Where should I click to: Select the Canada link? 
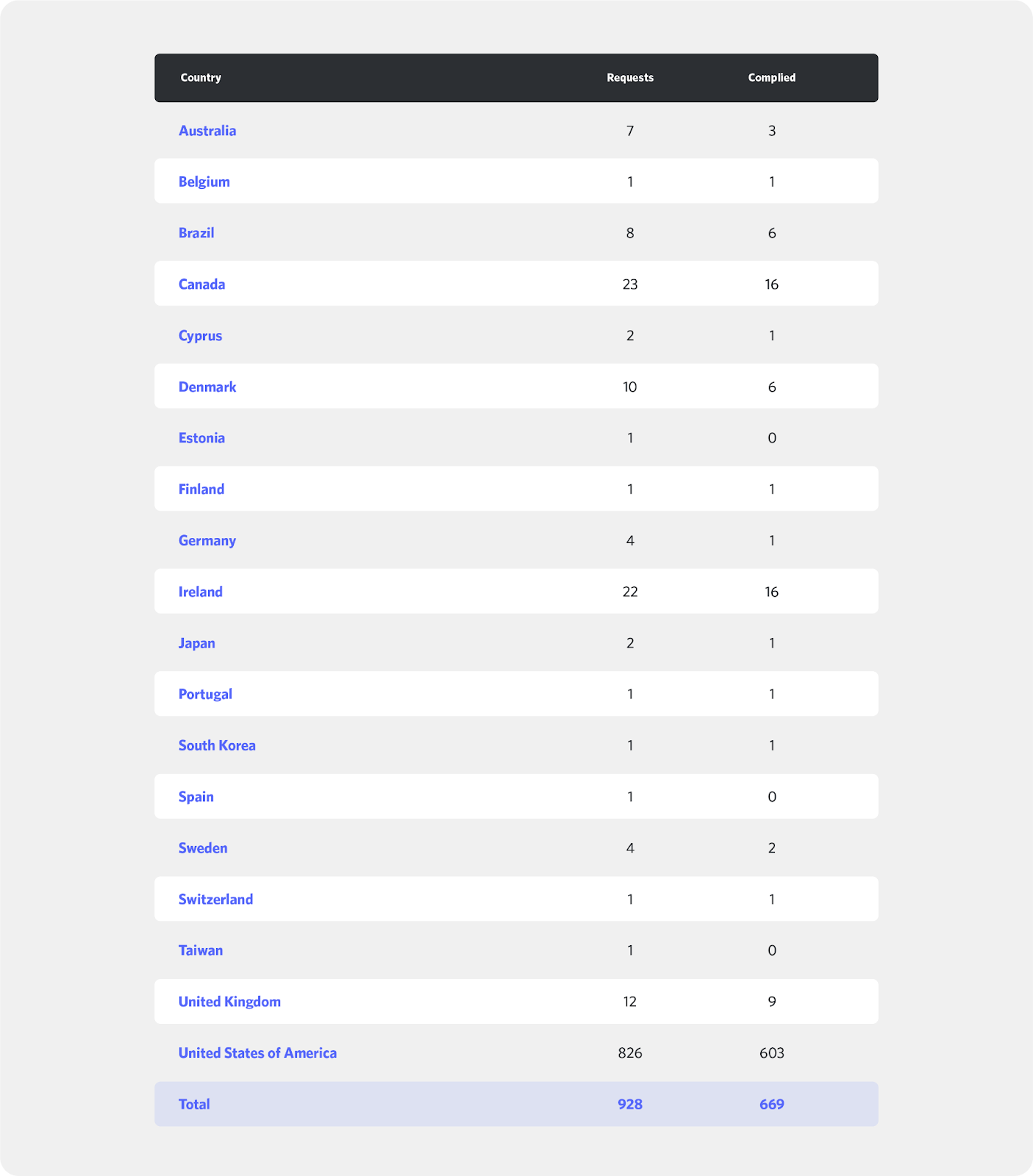[x=202, y=284]
